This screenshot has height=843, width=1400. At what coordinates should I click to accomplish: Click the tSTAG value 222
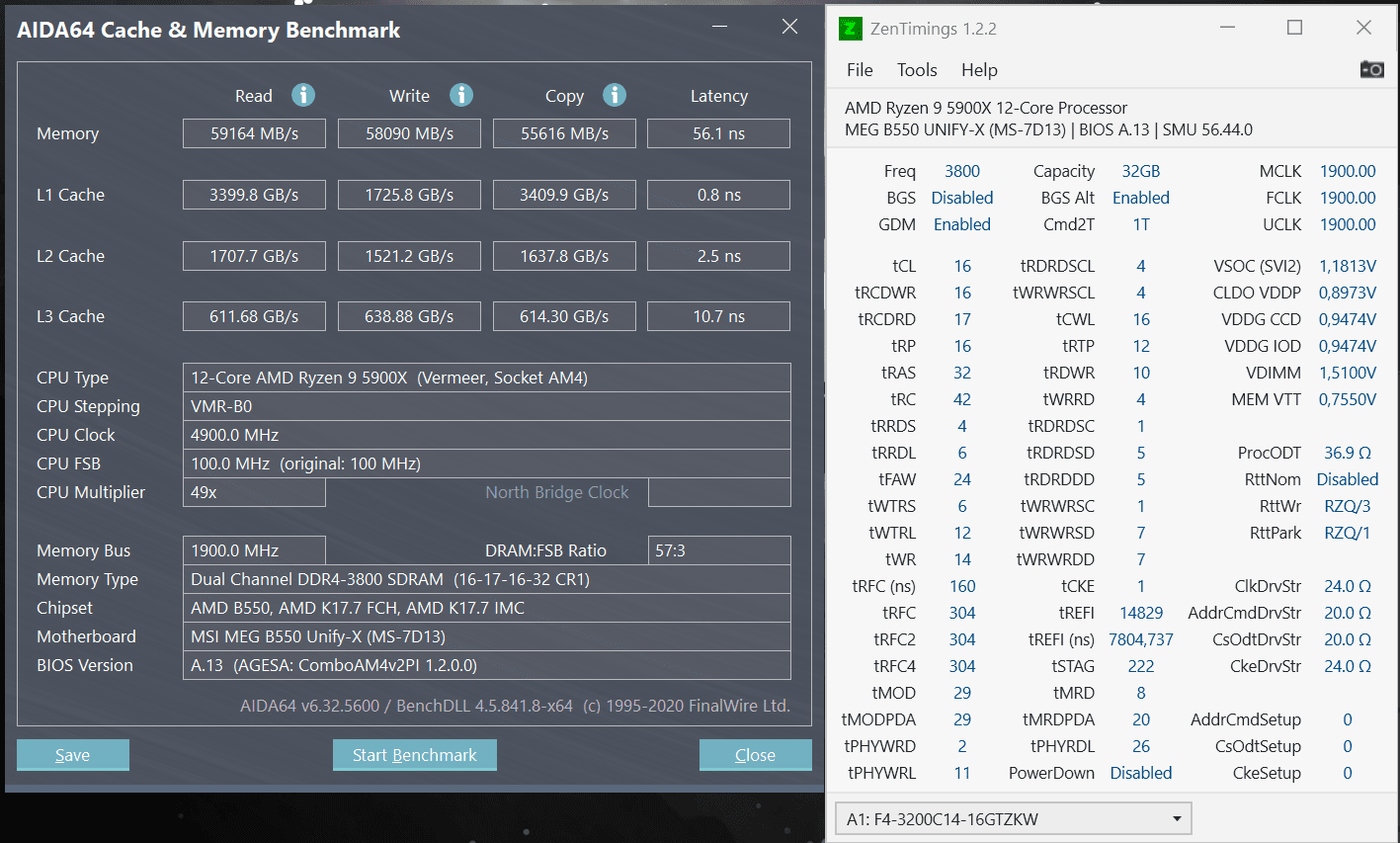1141,666
